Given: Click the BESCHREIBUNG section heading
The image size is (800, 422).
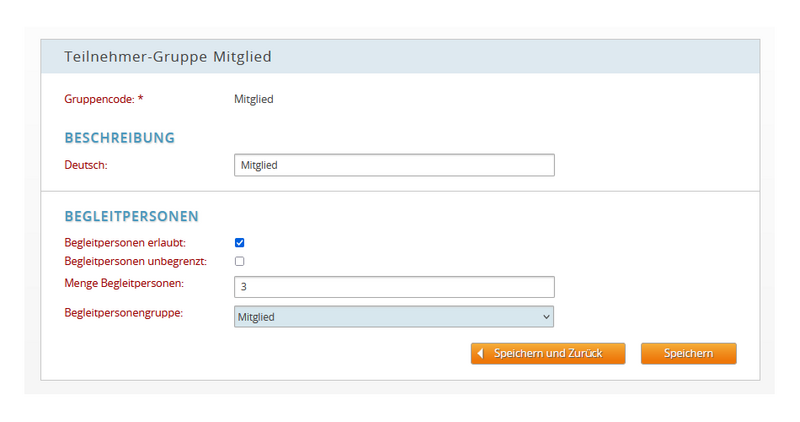Looking at the screenshot, I should (119, 138).
